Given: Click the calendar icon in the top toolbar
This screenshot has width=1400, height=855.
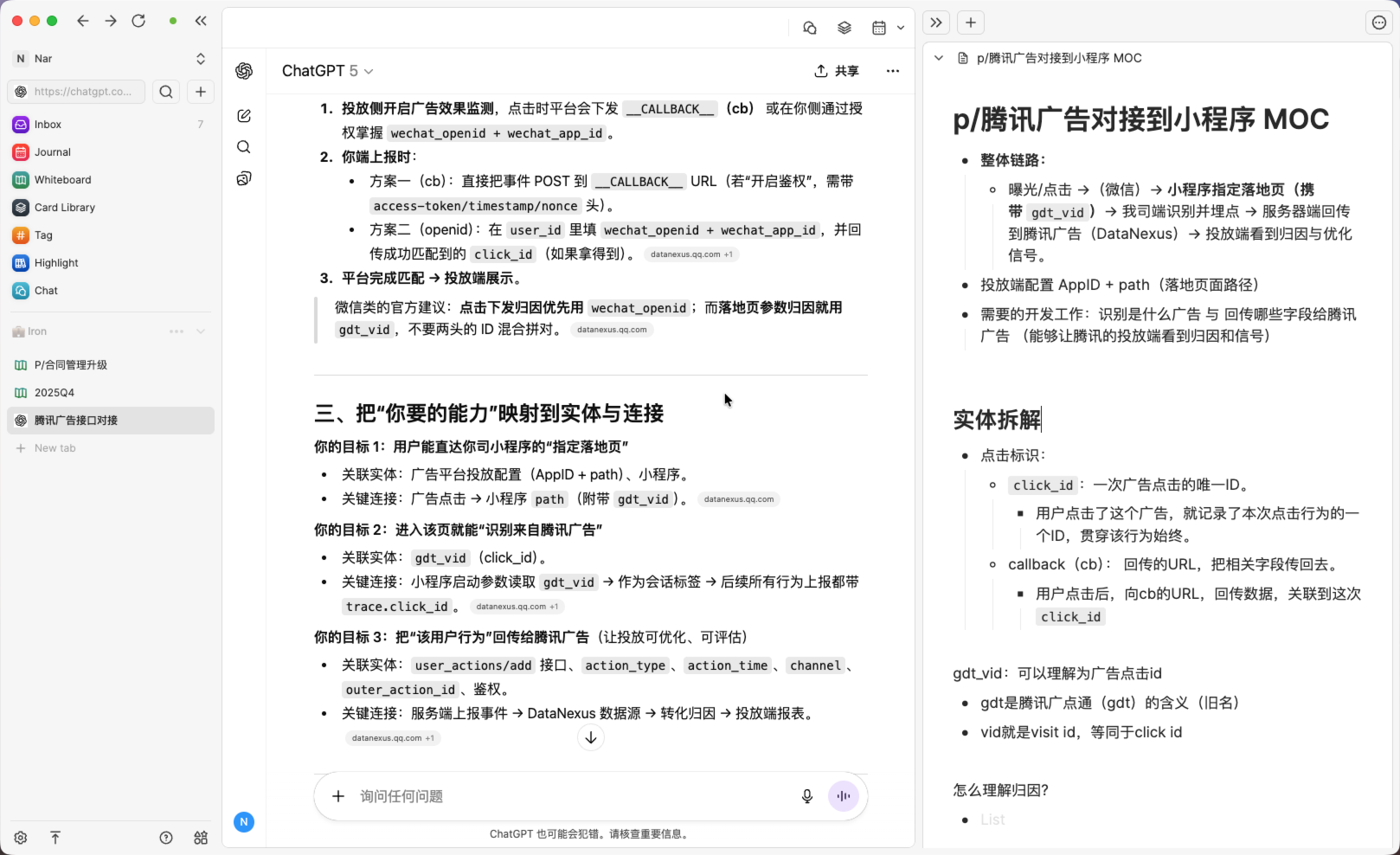Looking at the screenshot, I should tap(879, 28).
